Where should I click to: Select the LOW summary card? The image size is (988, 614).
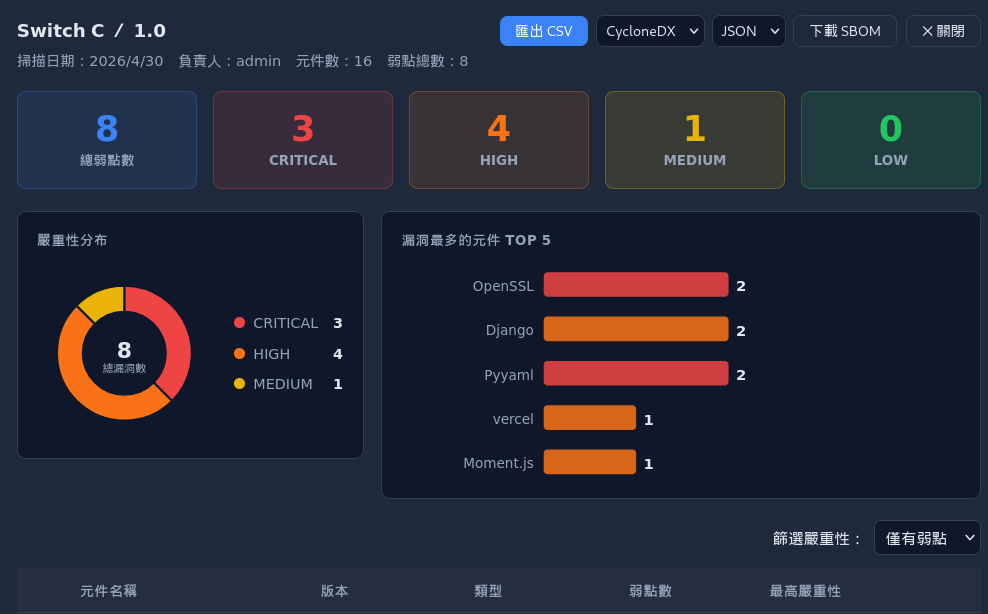(x=891, y=140)
